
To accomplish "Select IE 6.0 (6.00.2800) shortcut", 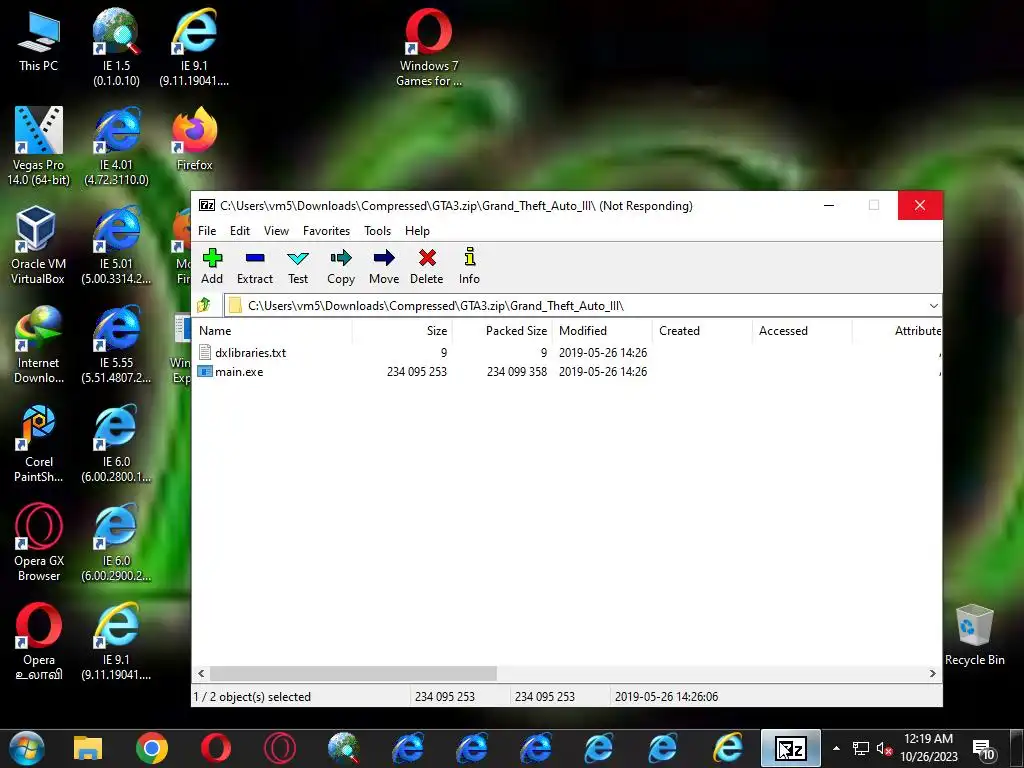I will [116, 444].
